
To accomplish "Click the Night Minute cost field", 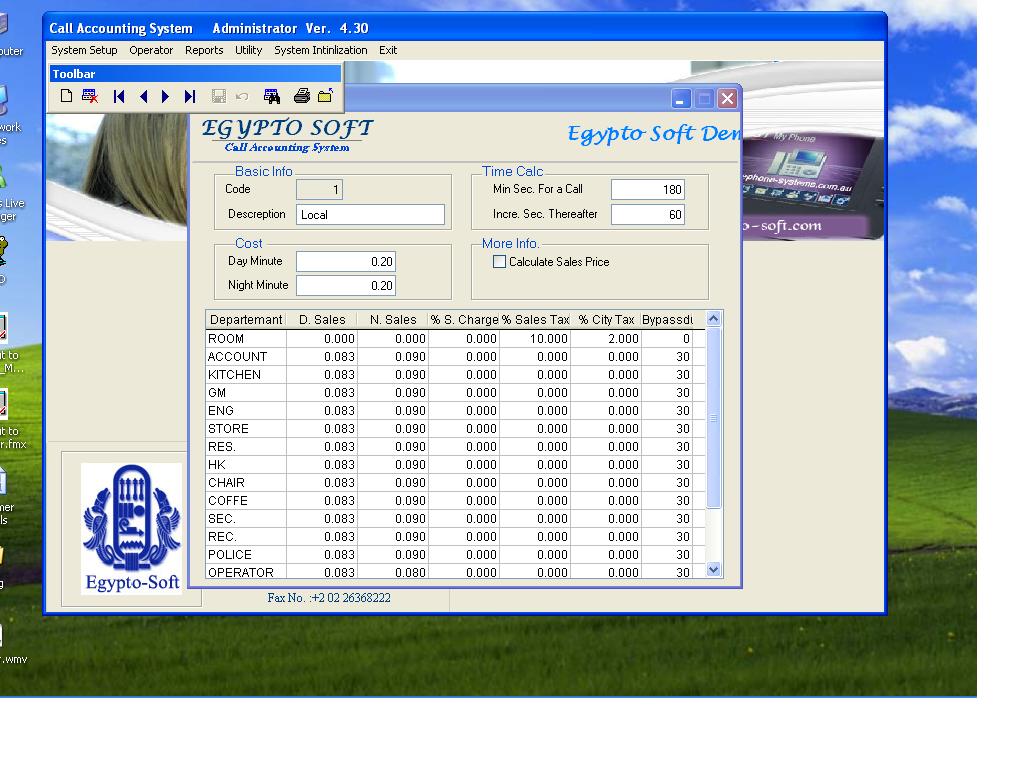I will tap(345, 285).
